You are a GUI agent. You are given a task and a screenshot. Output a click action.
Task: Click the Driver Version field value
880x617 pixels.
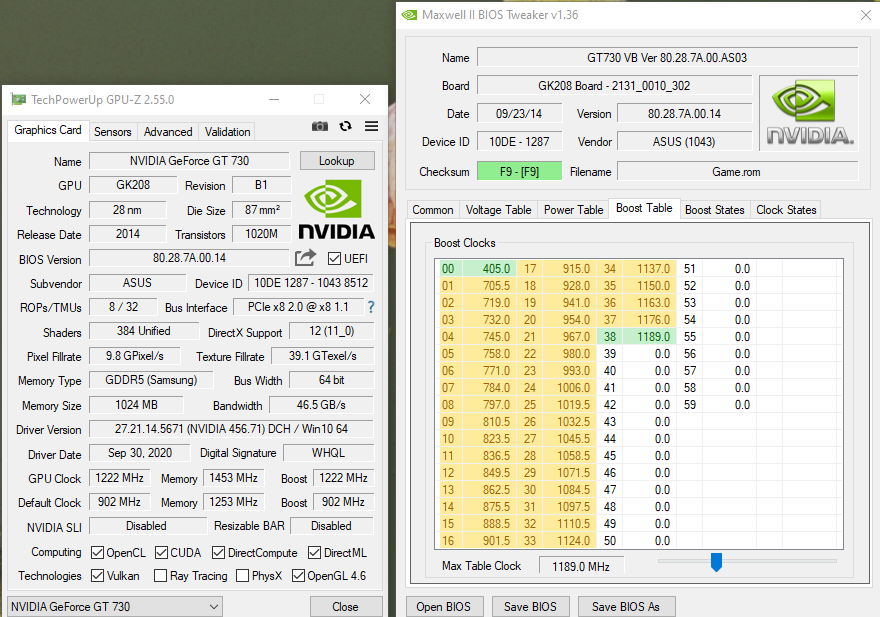click(x=231, y=429)
